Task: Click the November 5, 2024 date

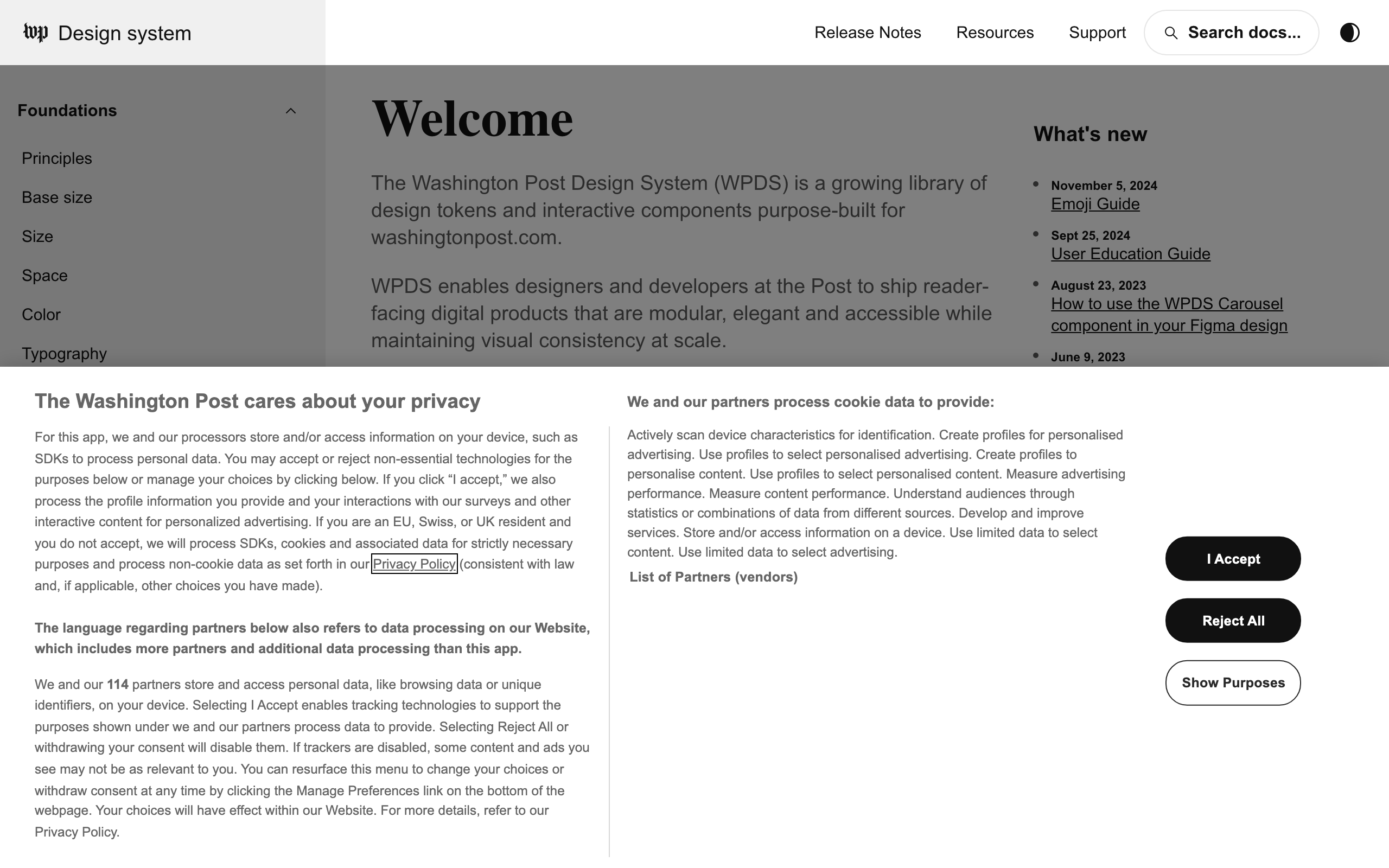Action: [x=1104, y=186]
